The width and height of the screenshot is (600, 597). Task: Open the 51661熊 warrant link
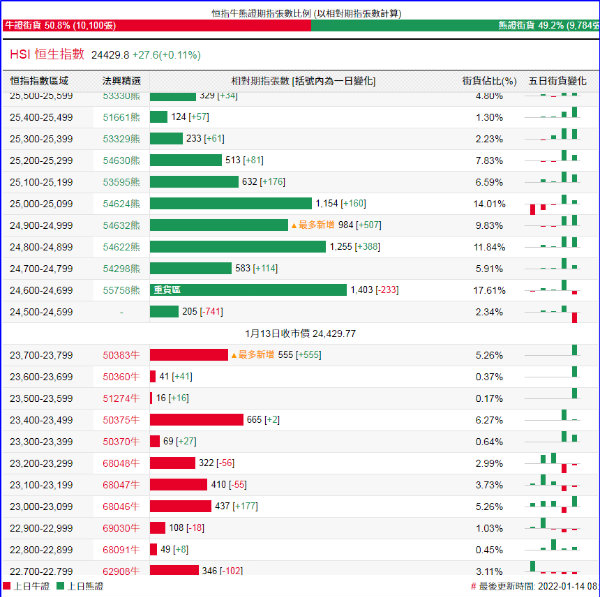coord(121,117)
